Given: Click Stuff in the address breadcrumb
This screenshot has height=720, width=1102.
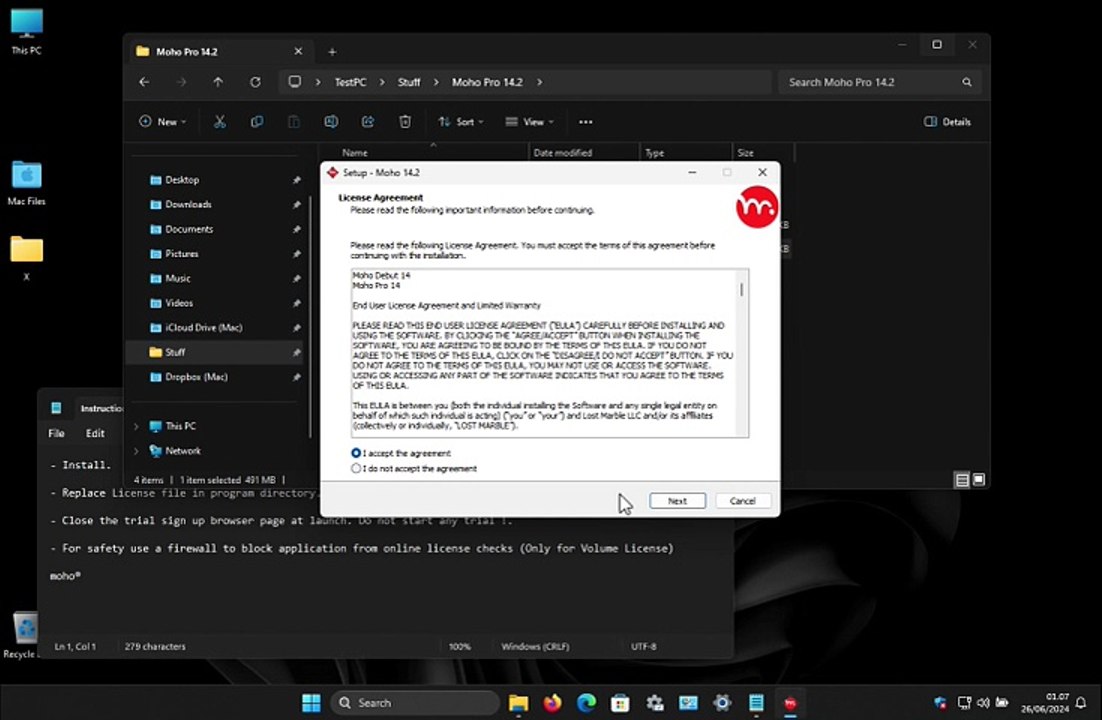Looking at the screenshot, I should point(409,82).
